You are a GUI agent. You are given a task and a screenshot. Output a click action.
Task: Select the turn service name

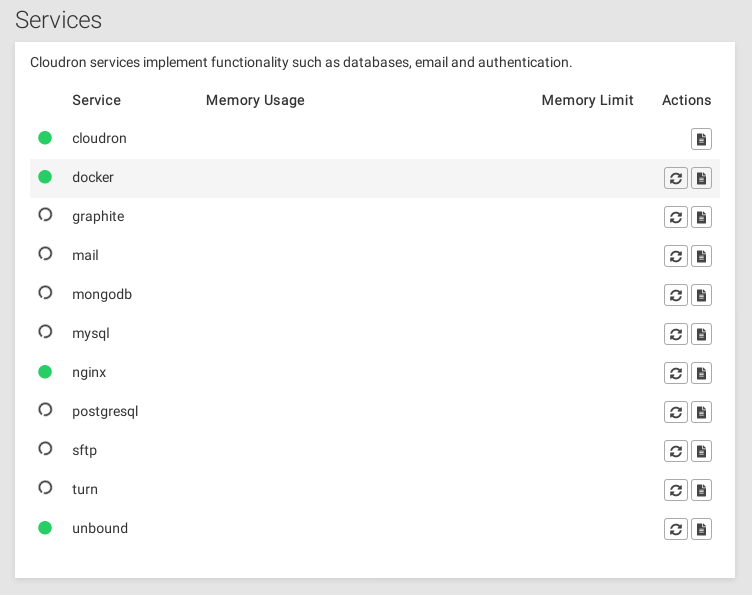pyautogui.click(x=85, y=490)
